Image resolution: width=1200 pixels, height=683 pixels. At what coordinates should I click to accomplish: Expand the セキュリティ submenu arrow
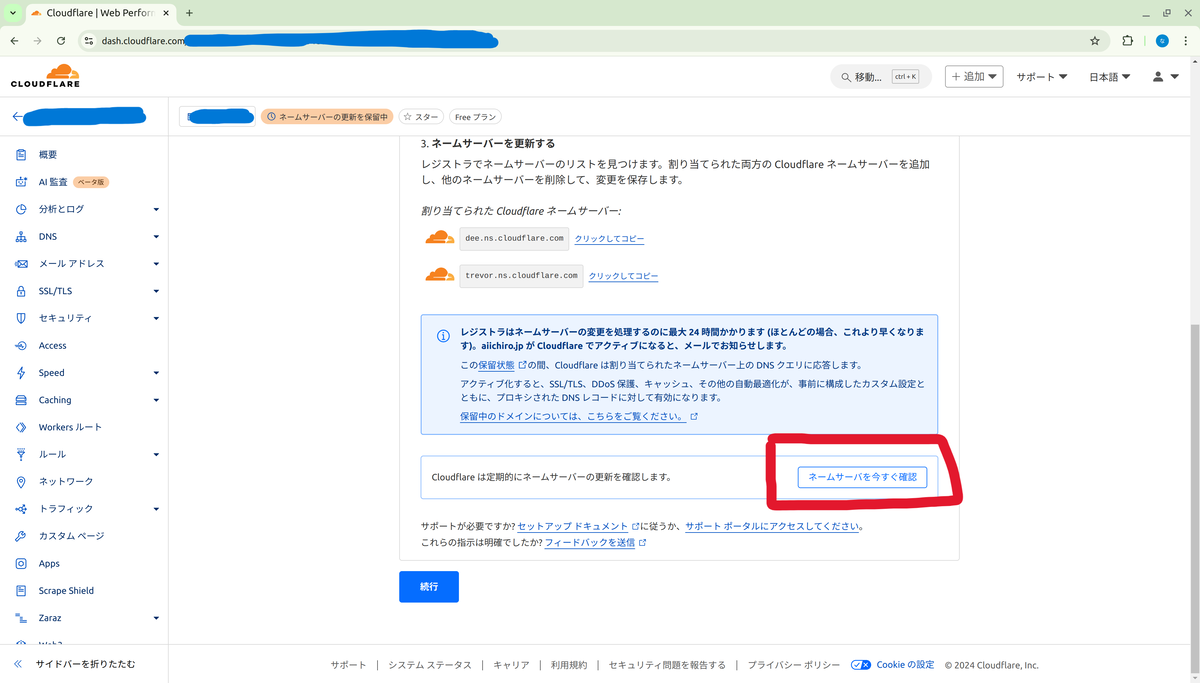156,319
